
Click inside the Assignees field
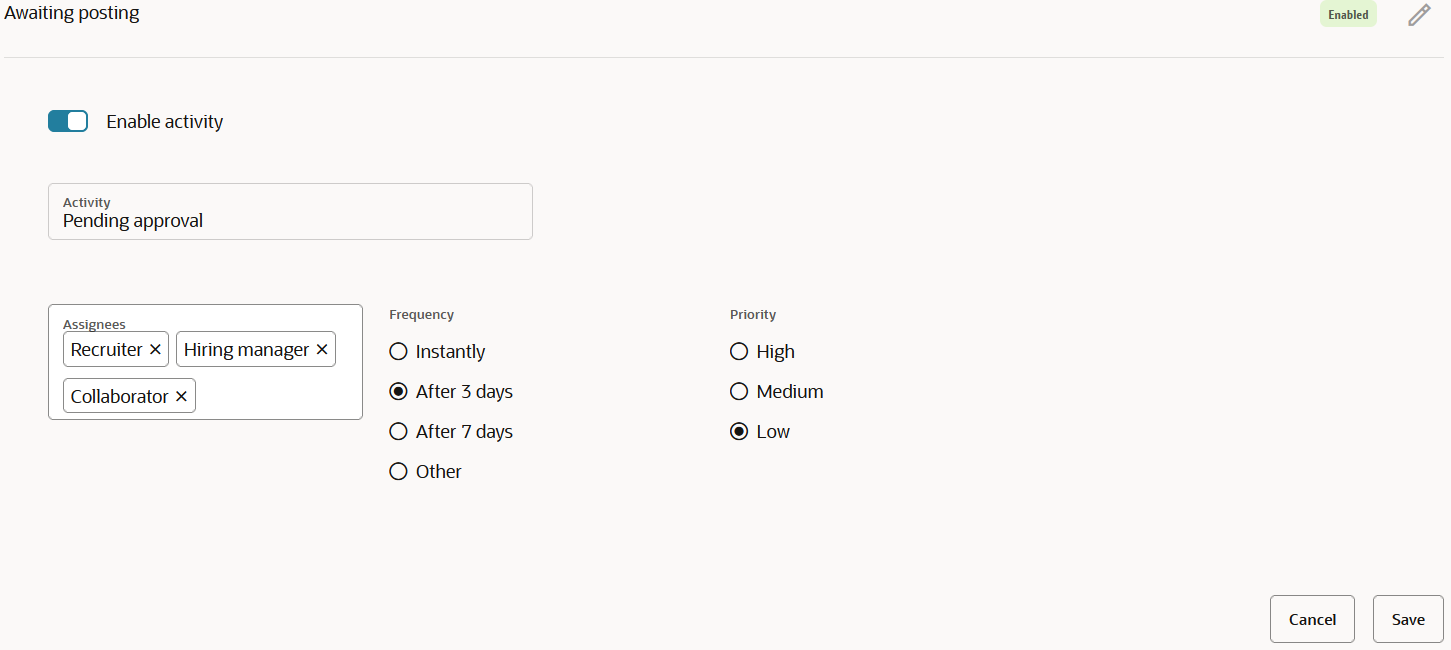275,397
